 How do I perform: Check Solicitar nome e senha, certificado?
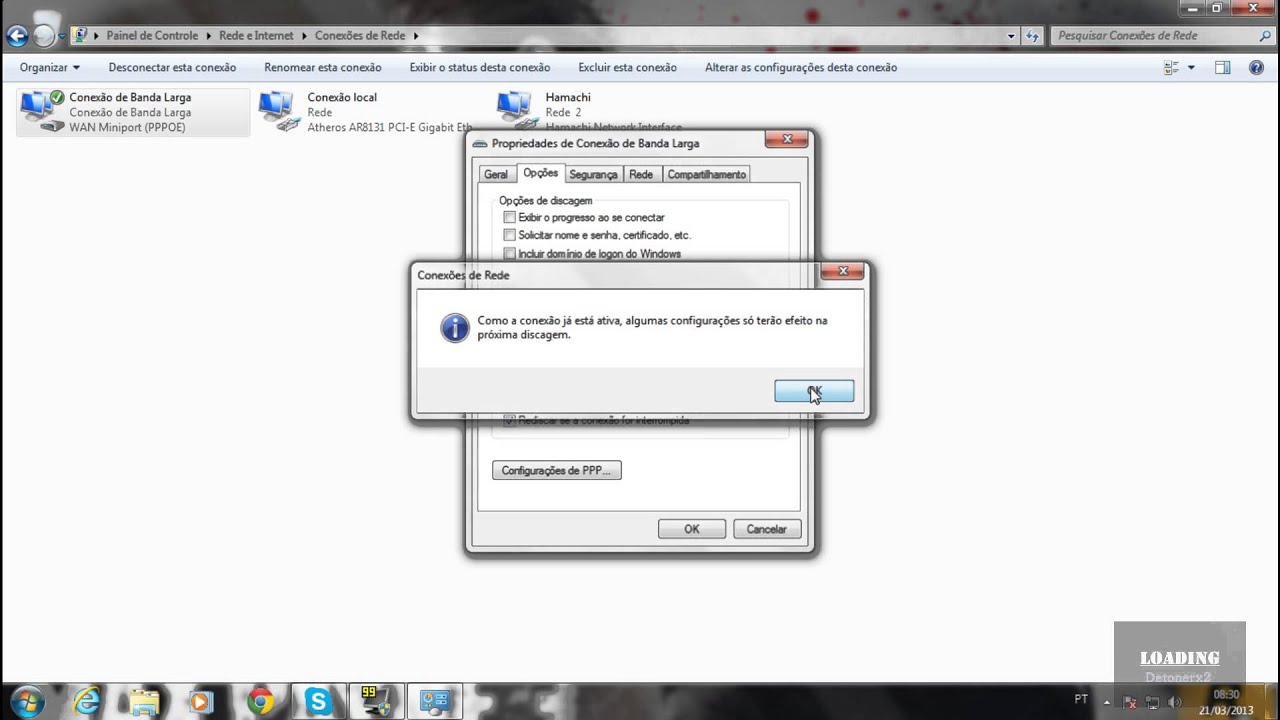click(510, 236)
